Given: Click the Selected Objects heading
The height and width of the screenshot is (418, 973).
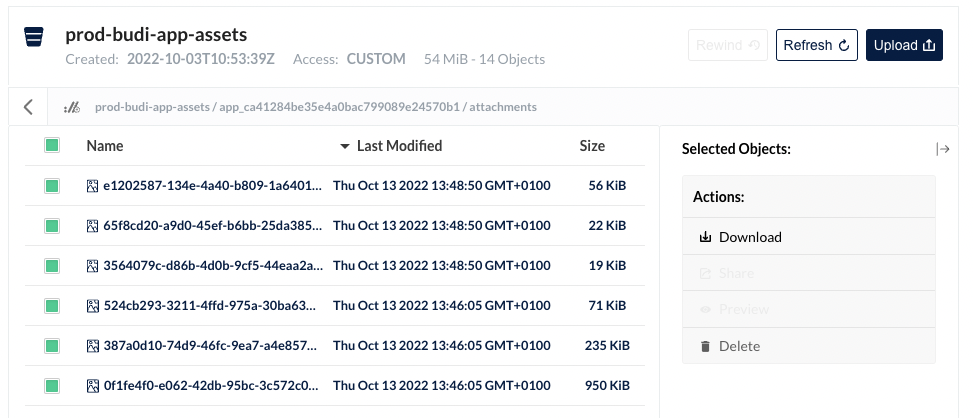Looking at the screenshot, I should [x=737, y=149].
